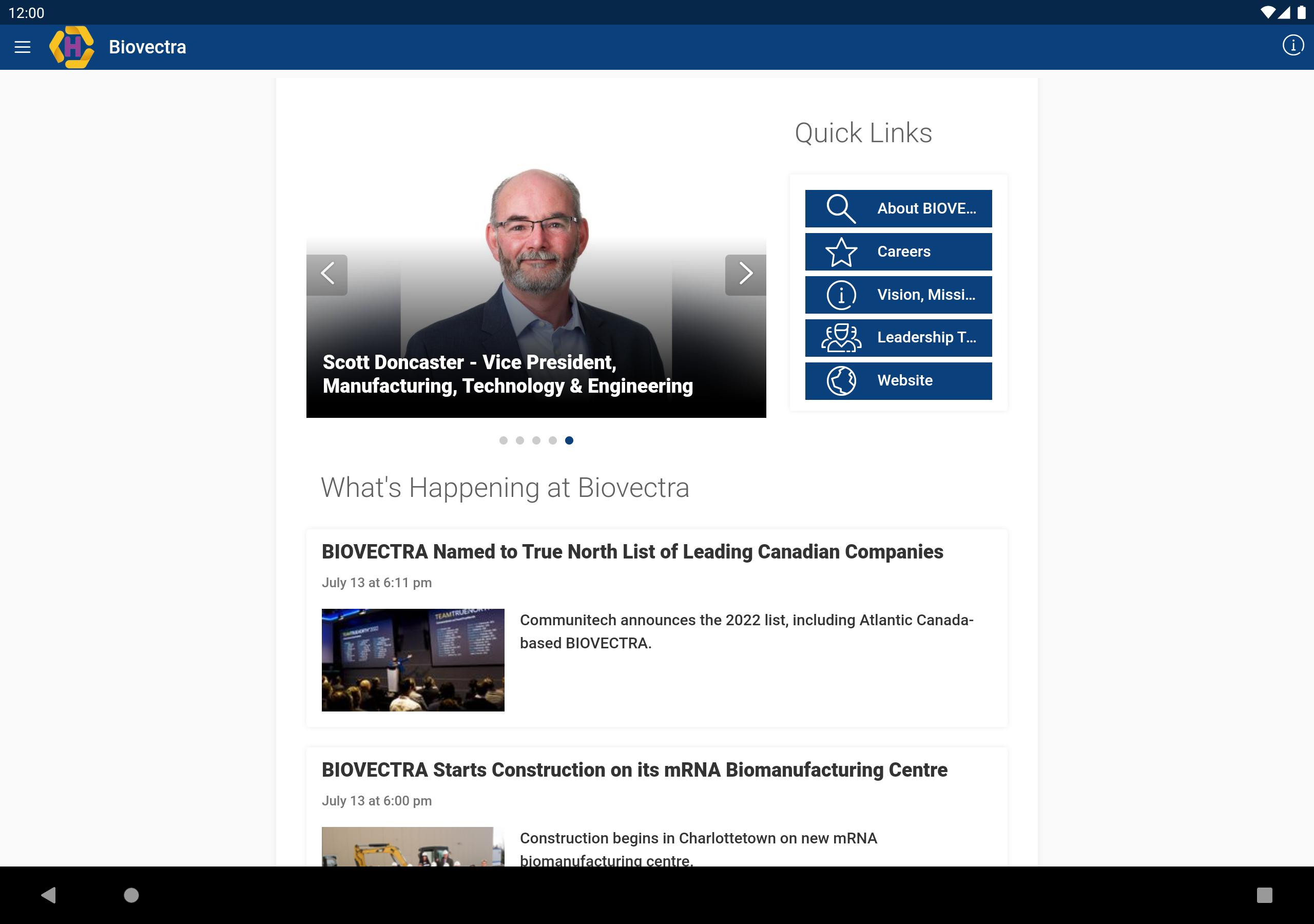Select the fifth active carousel dot
1314x924 pixels.
click(569, 440)
